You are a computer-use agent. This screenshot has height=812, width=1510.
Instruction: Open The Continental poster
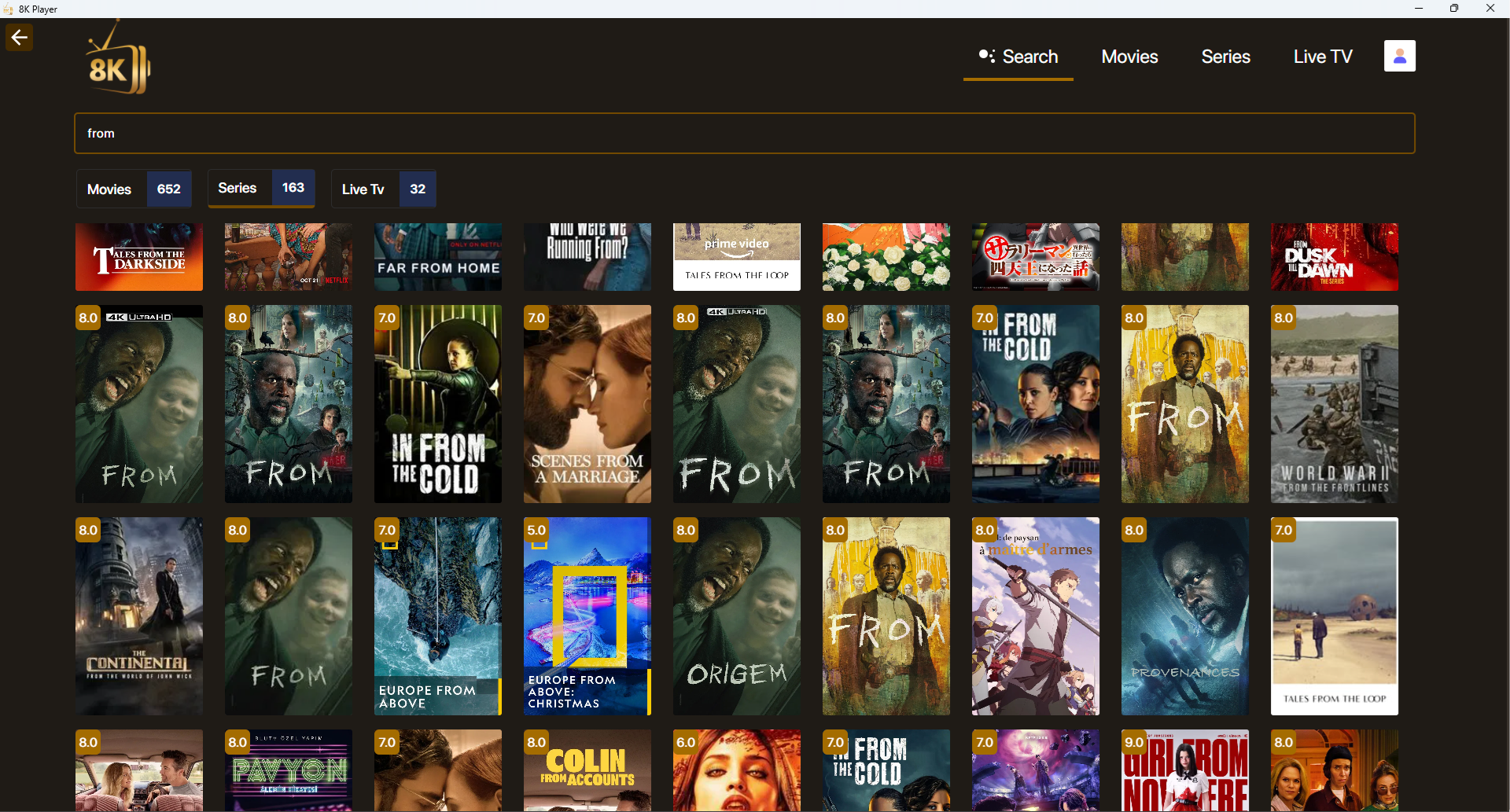[139, 616]
